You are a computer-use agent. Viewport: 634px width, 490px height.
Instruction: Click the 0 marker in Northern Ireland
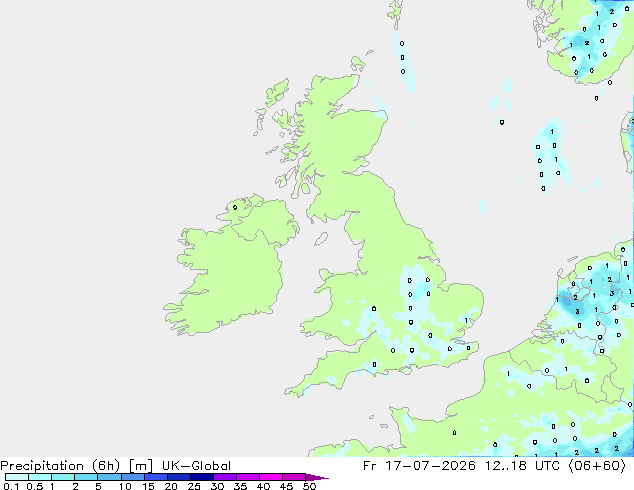pyautogui.click(x=235, y=207)
